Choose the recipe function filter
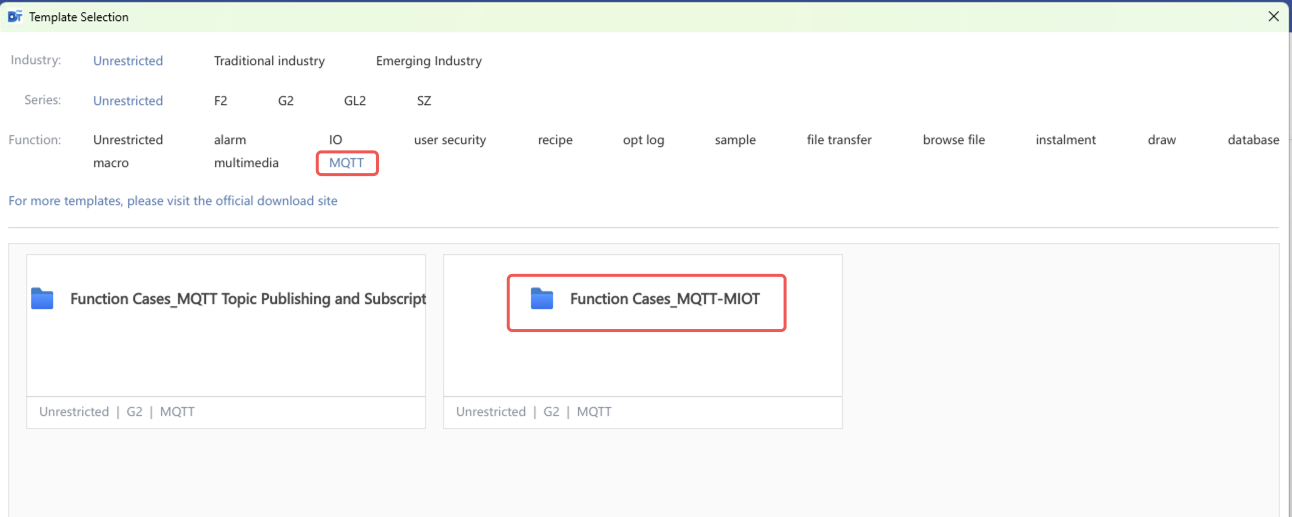Screen dimensions: 1292x517 point(555,140)
